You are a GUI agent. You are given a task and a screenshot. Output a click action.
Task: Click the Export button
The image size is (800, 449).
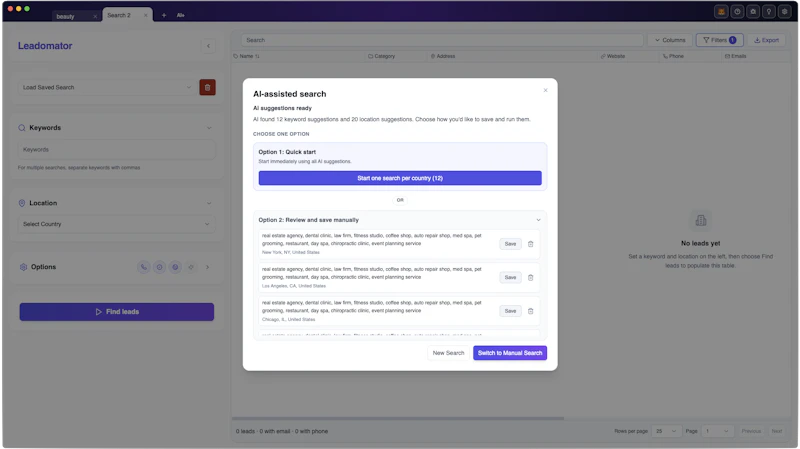point(766,40)
